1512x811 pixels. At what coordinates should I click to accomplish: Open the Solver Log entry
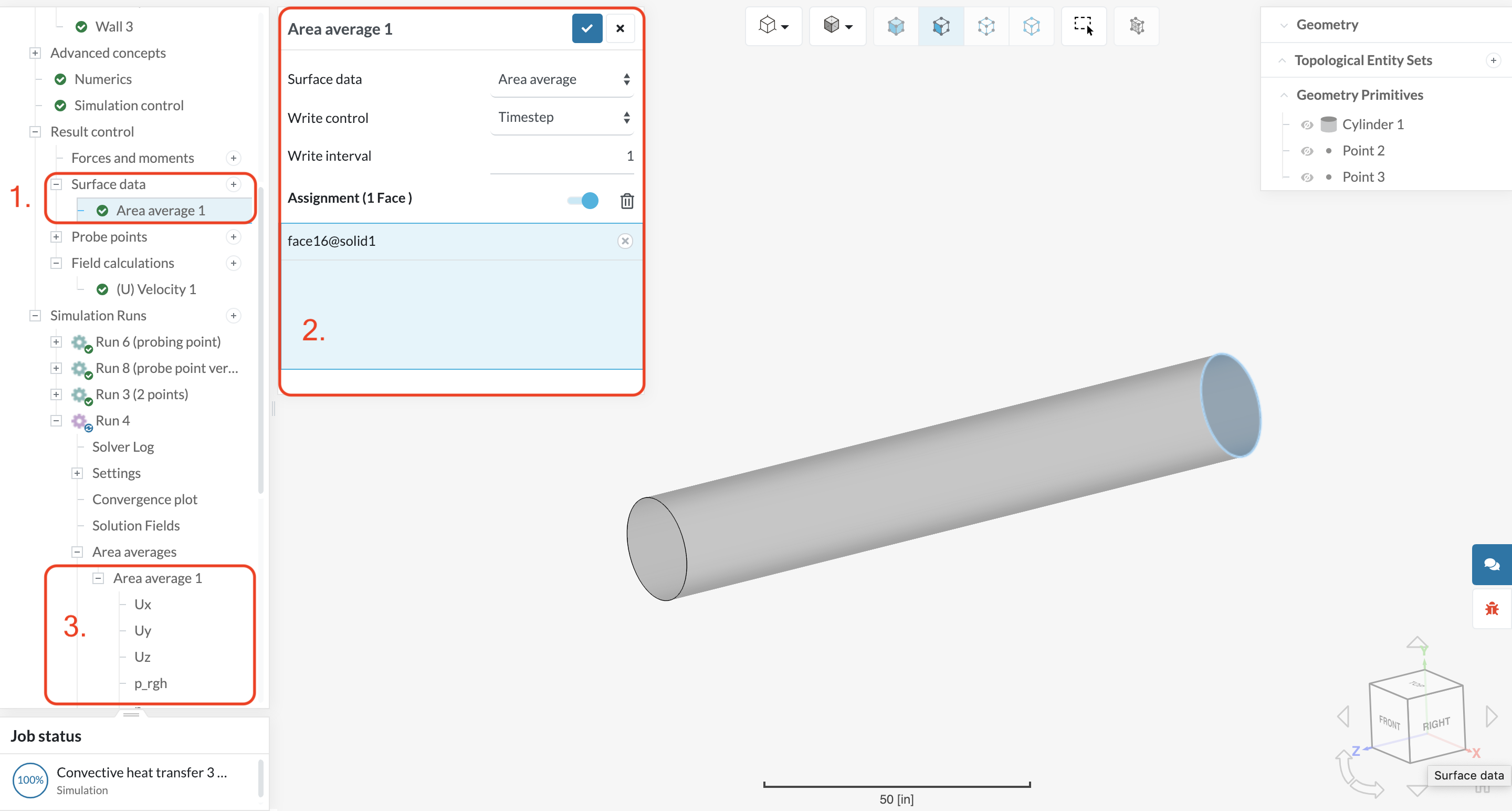pyautogui.click(x=123, y=447)
